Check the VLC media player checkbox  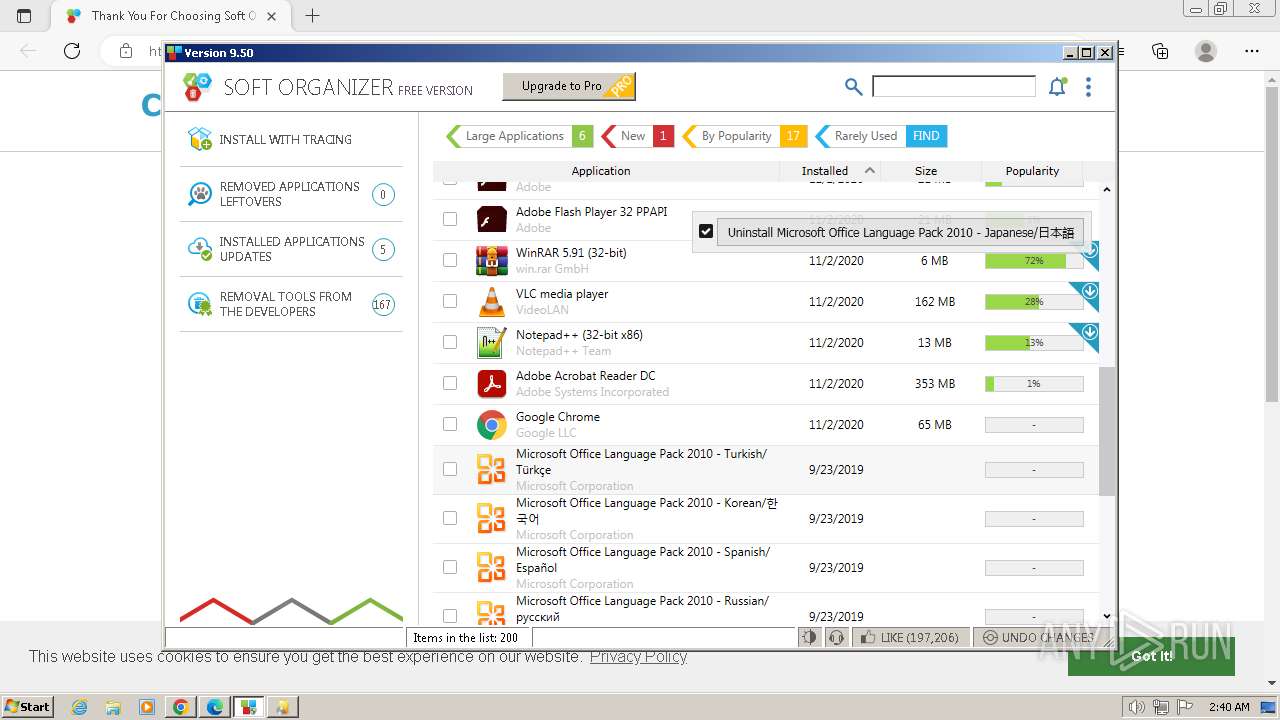pos(450,301)
